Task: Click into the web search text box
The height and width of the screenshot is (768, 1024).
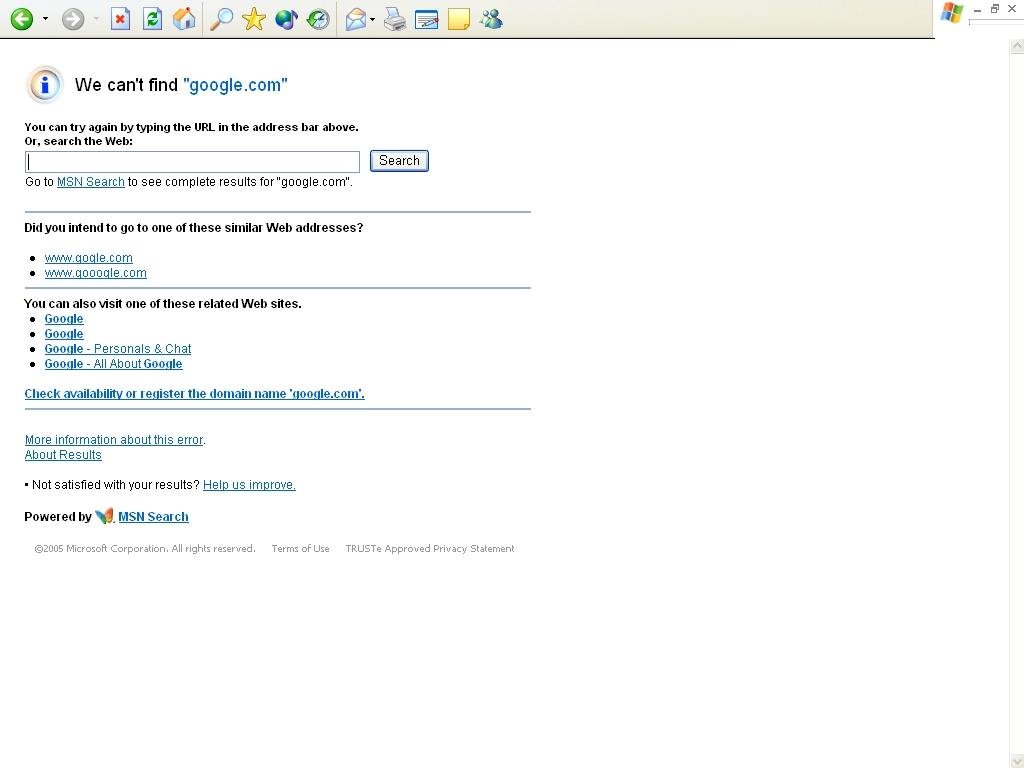Action: coord(193,161)
